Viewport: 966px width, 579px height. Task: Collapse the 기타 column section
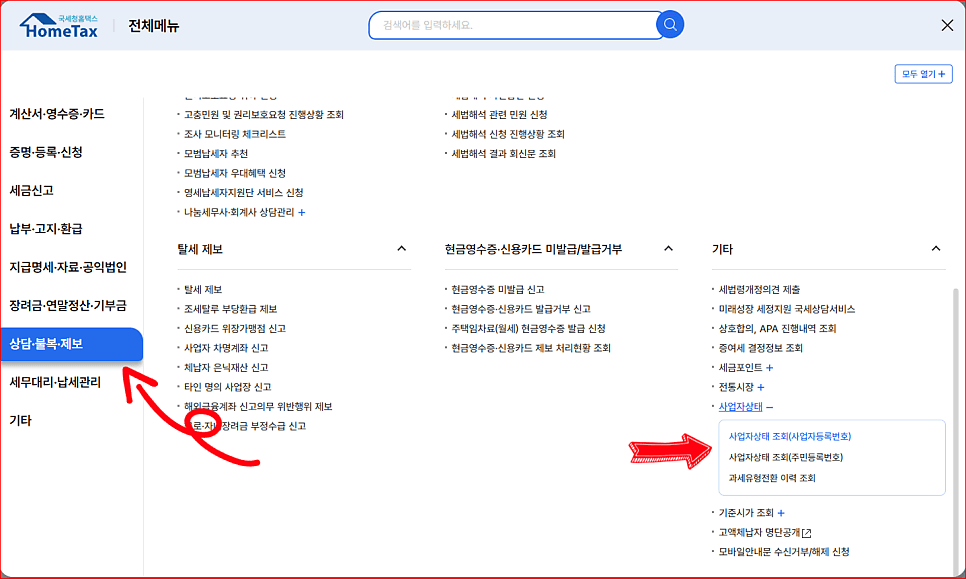936,247
